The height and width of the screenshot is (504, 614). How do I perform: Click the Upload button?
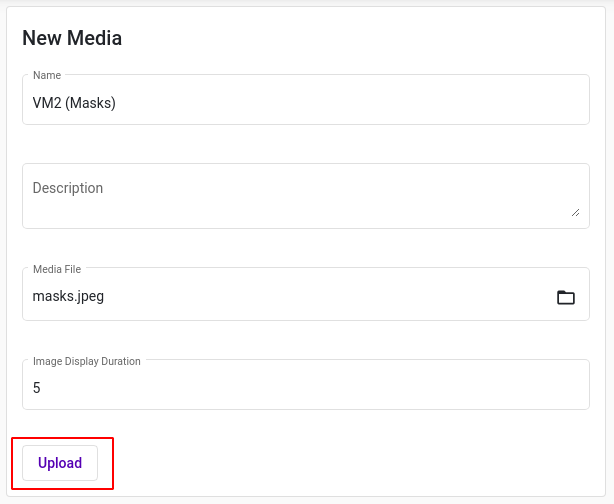point(60,463)
